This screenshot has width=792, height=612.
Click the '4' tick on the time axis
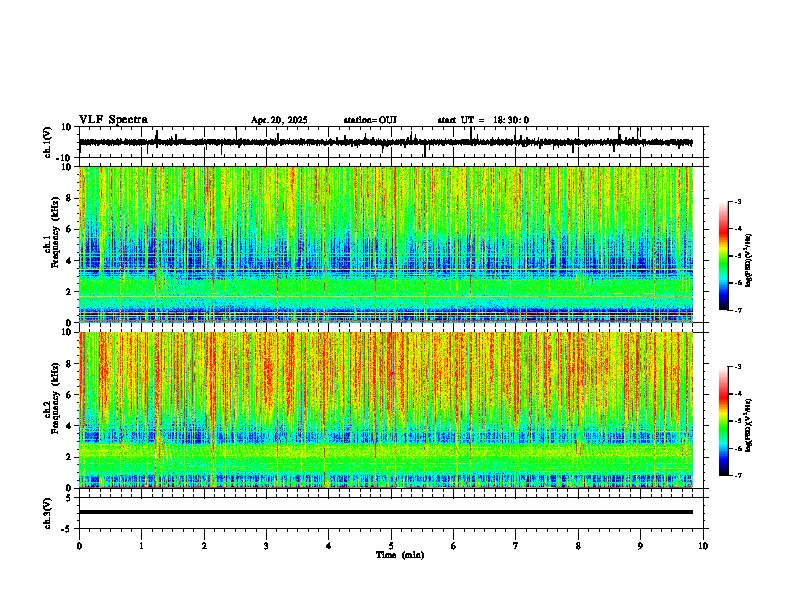click(x=329, y=546)
